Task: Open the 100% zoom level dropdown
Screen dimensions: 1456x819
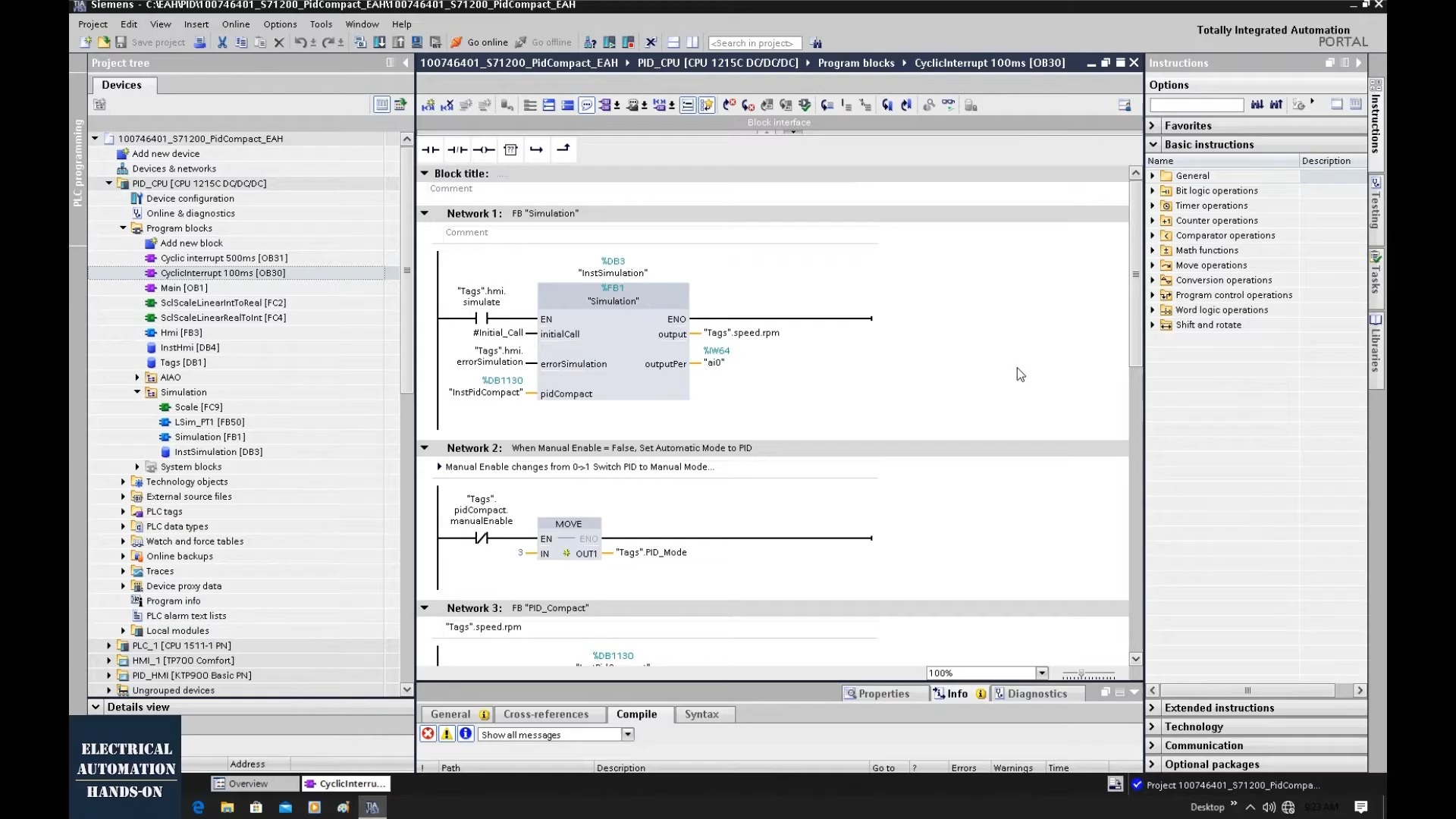Action: point(1042,673)
